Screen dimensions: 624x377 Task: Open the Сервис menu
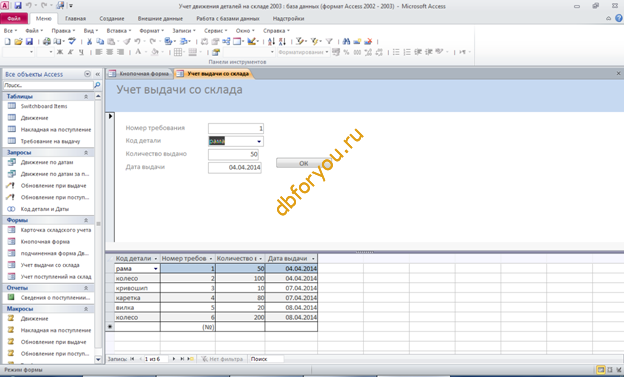[x=215, y=31]
